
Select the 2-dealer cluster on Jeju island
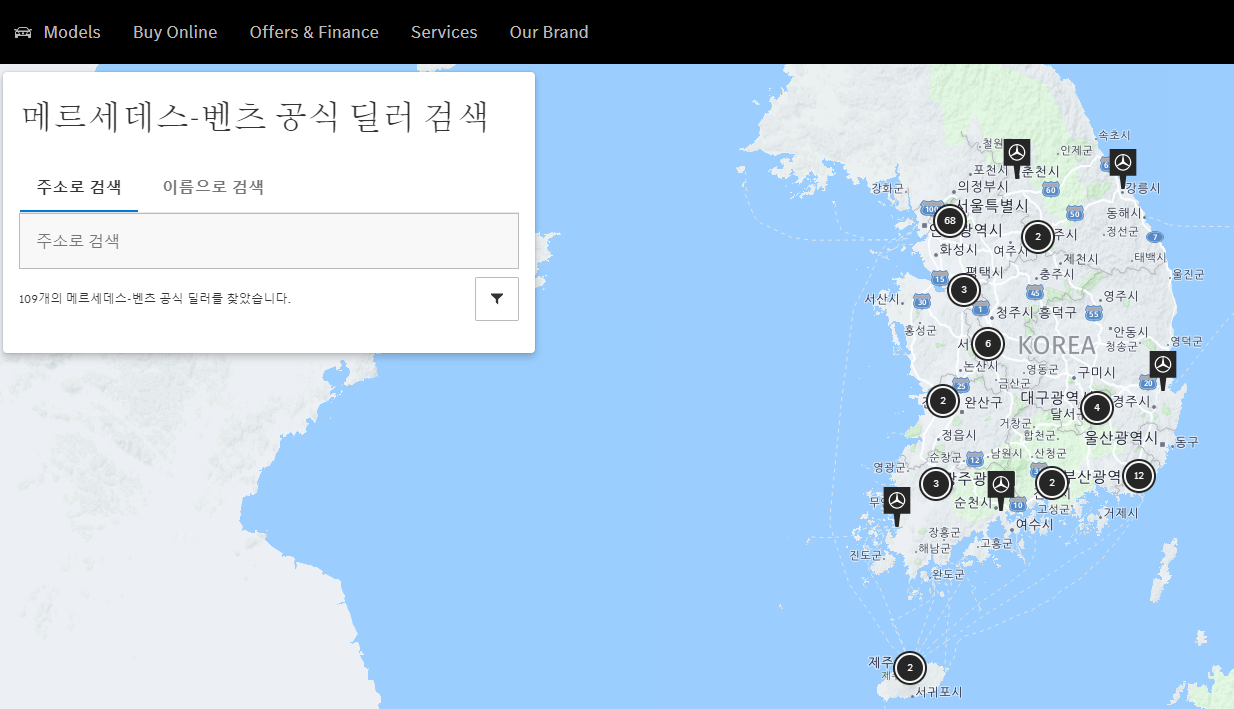coord(909,667)
